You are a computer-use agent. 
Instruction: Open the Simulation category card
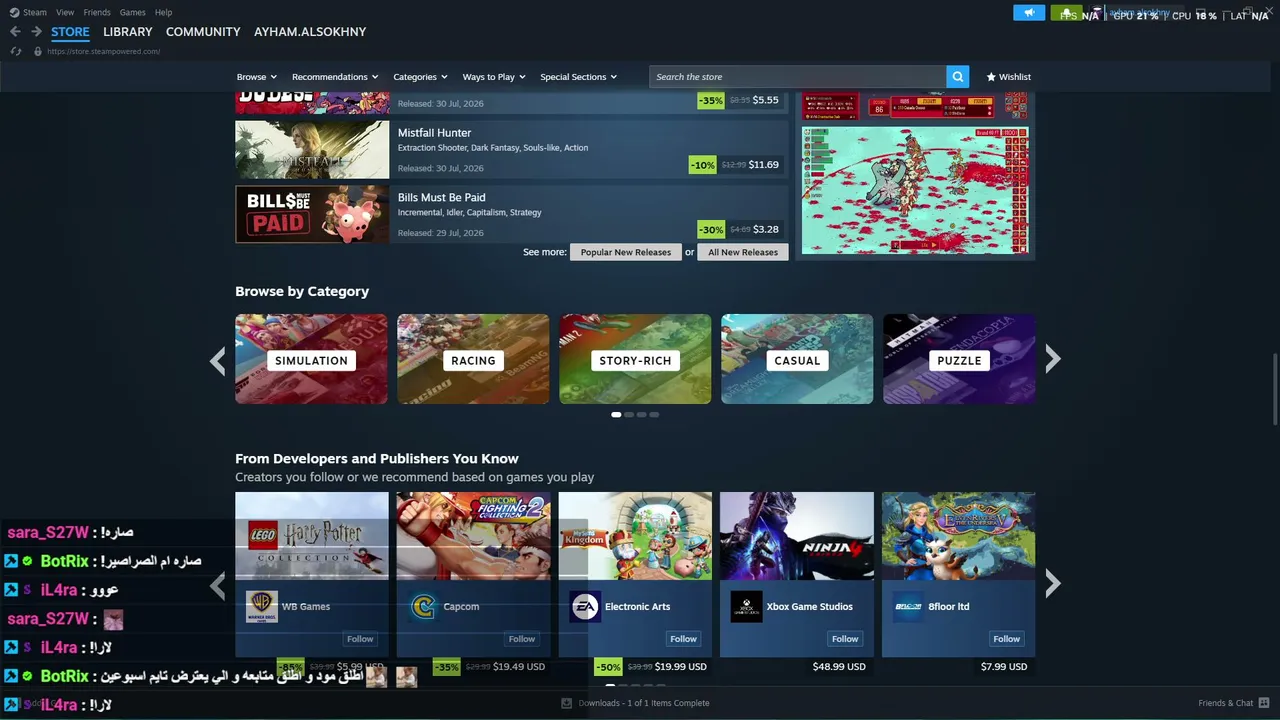(312, 359)
